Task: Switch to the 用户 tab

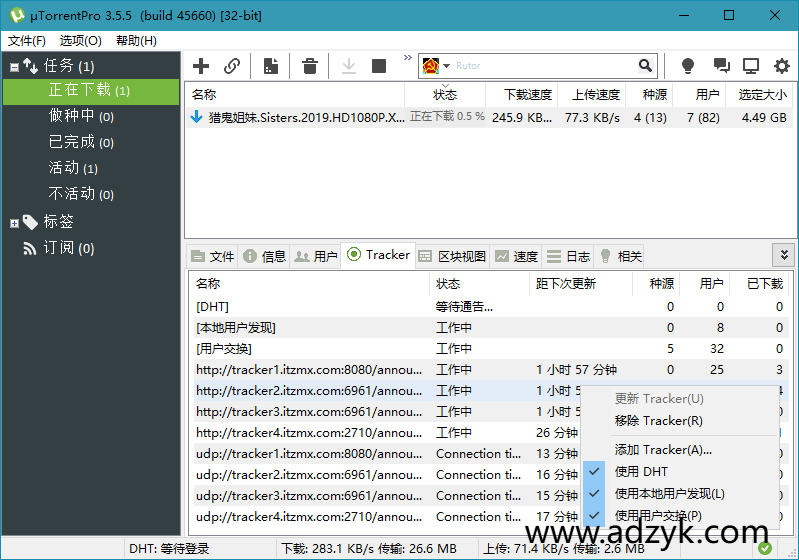Action: [316, 256]
